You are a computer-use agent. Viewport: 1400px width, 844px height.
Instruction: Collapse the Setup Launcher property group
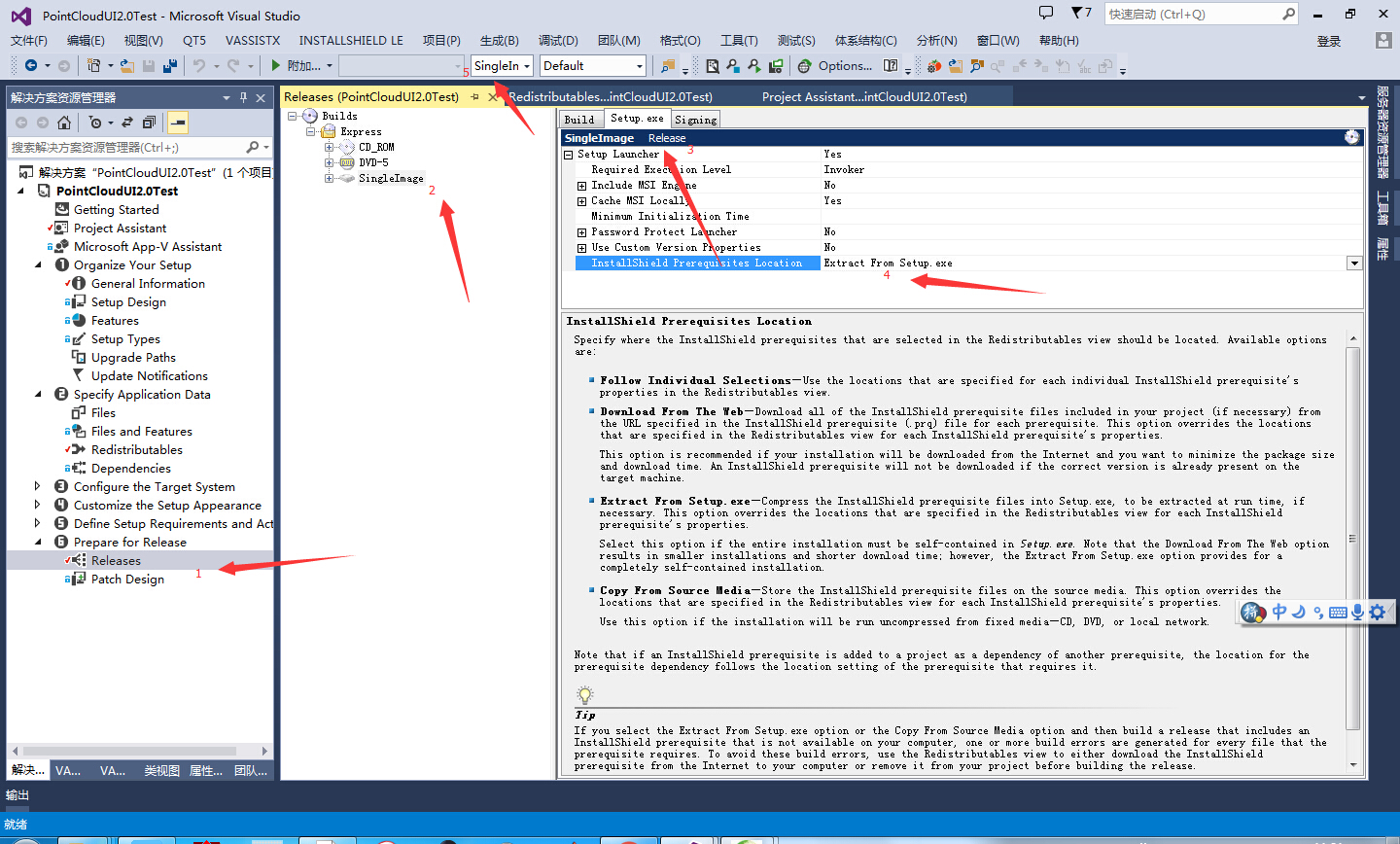coord(569,155)
